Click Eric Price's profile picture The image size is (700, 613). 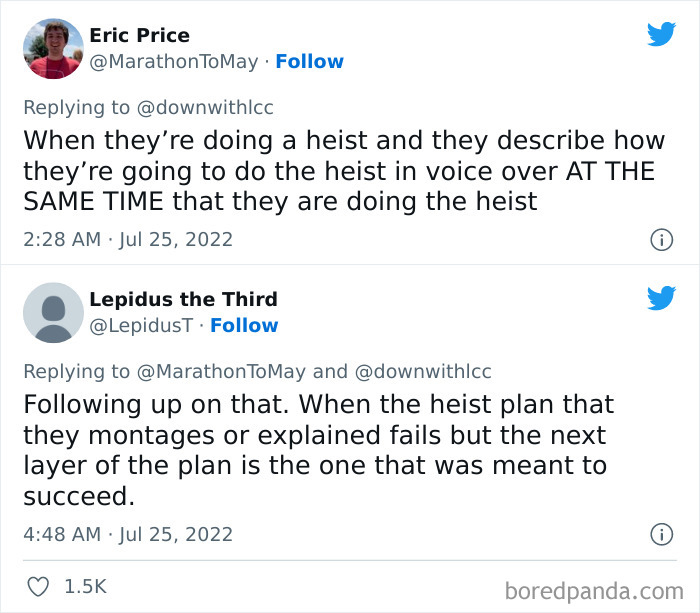pos(53,48)
